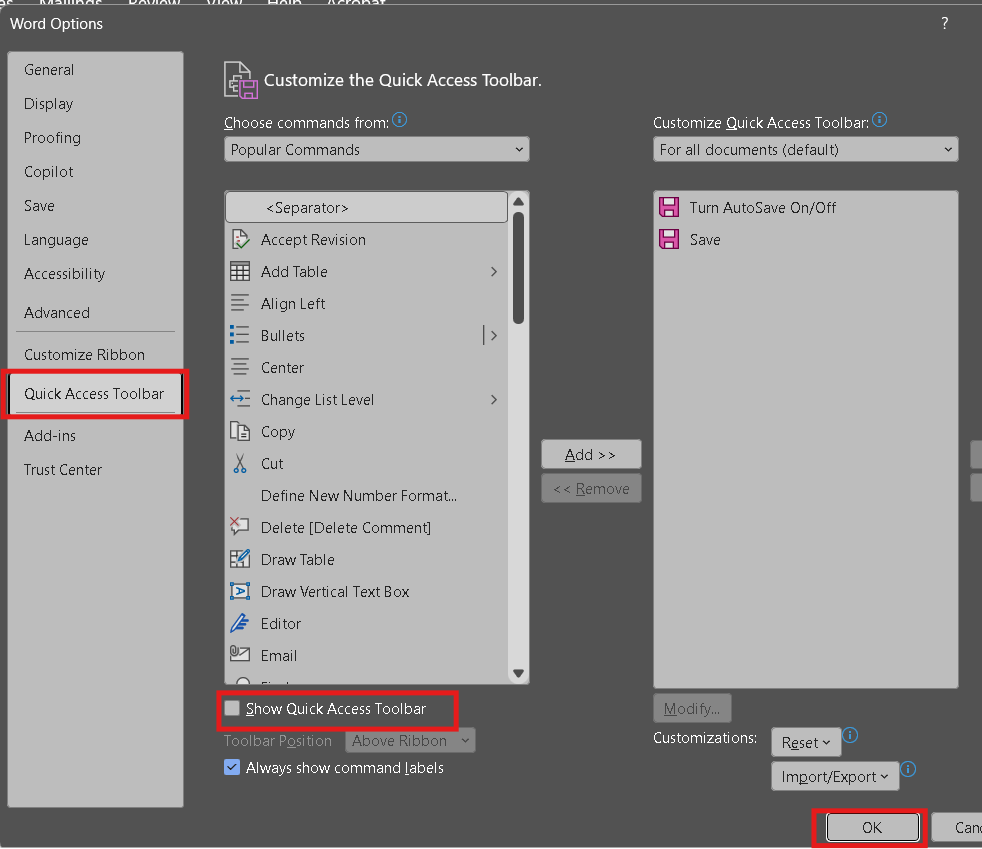Image resolution: width=982 pixels, height=849 pixels.
Task: Click the Draw Vertical Text Box icon
Action: [x=240, y=591]
